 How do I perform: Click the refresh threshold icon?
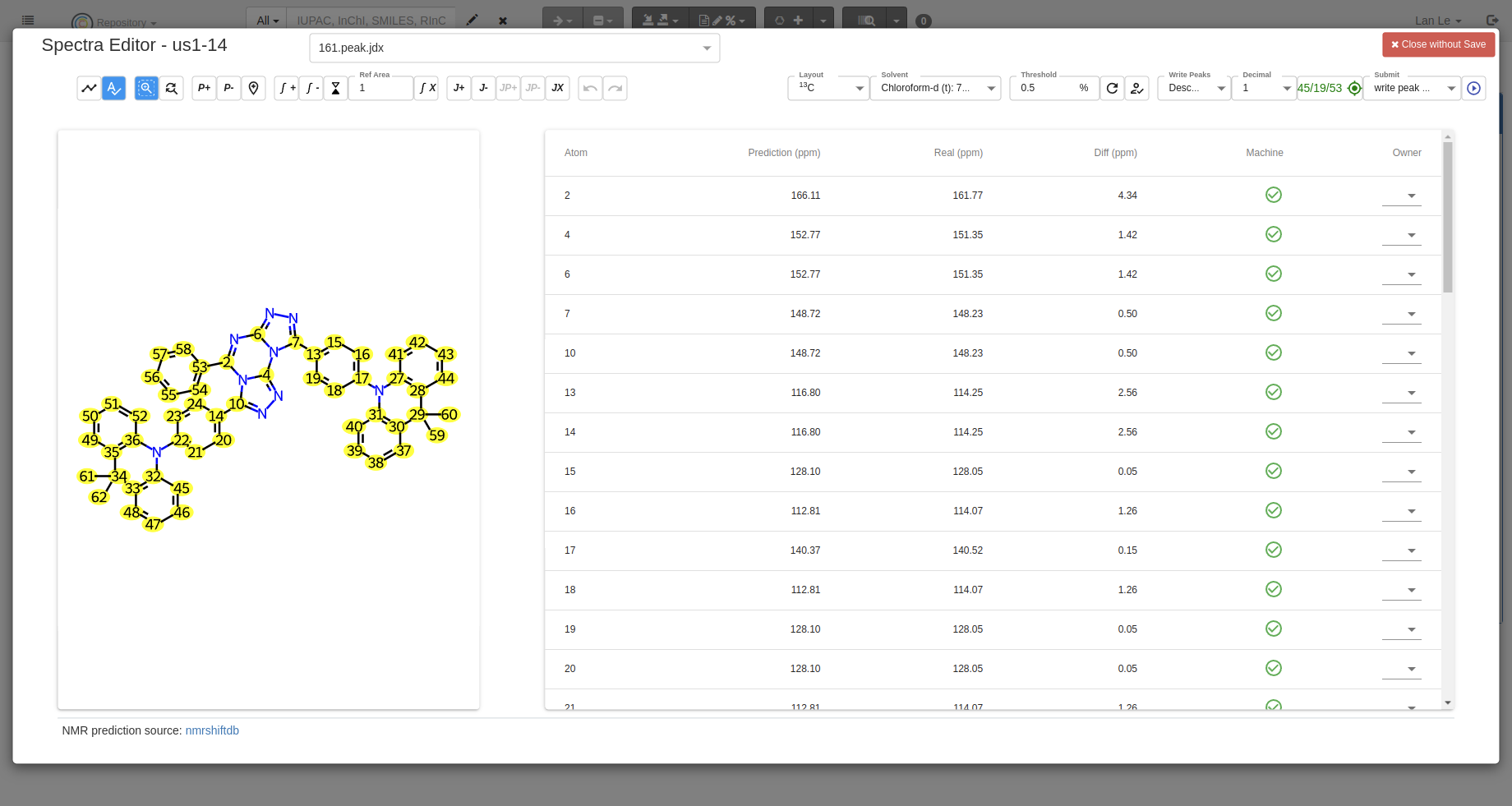(x=1112, y=88)
